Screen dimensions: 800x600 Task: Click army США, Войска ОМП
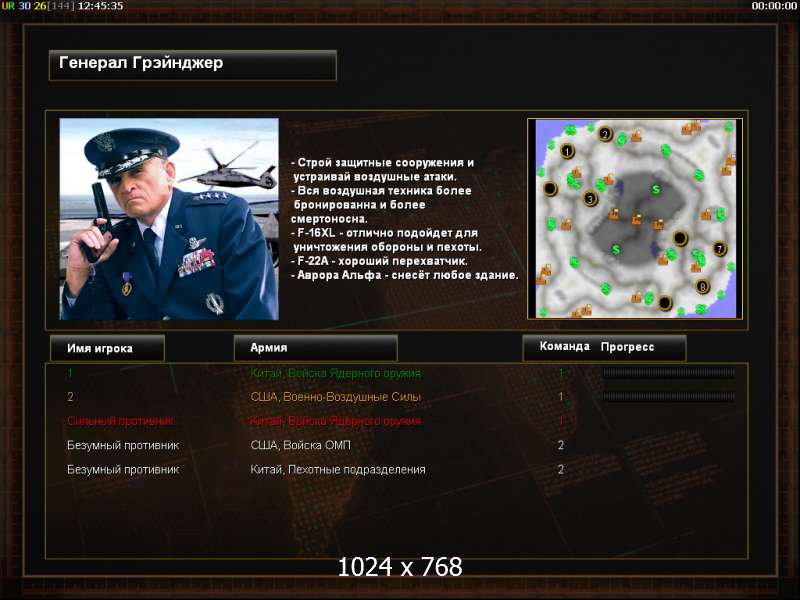tap(301, 445)
